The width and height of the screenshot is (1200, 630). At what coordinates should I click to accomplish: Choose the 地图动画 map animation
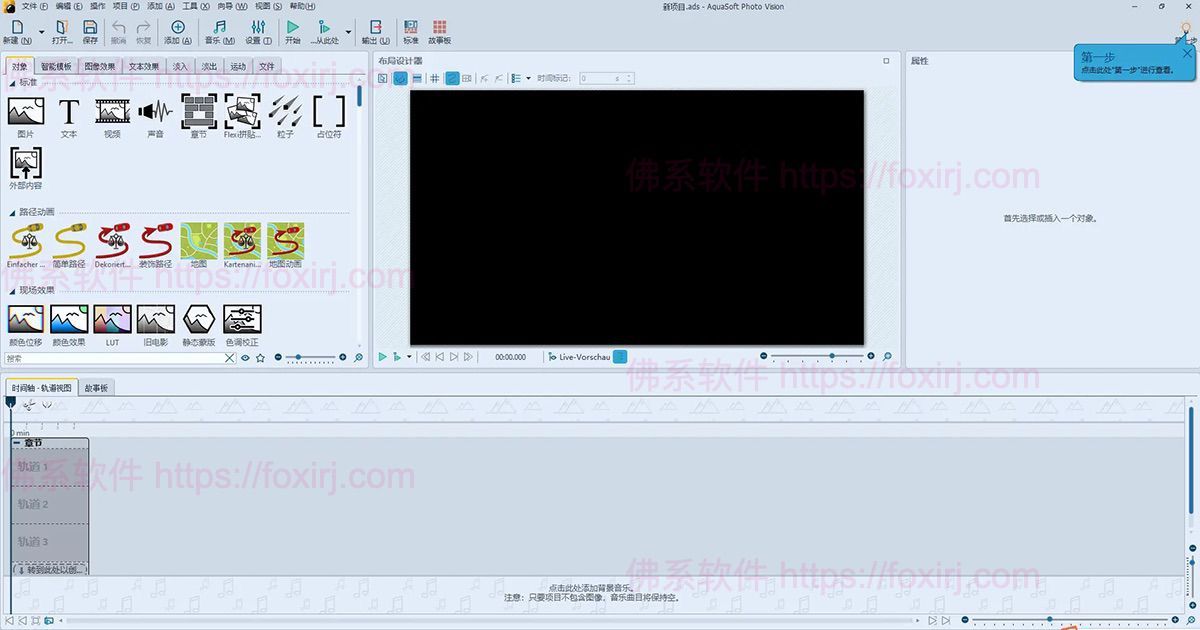(x=285, y=242)
